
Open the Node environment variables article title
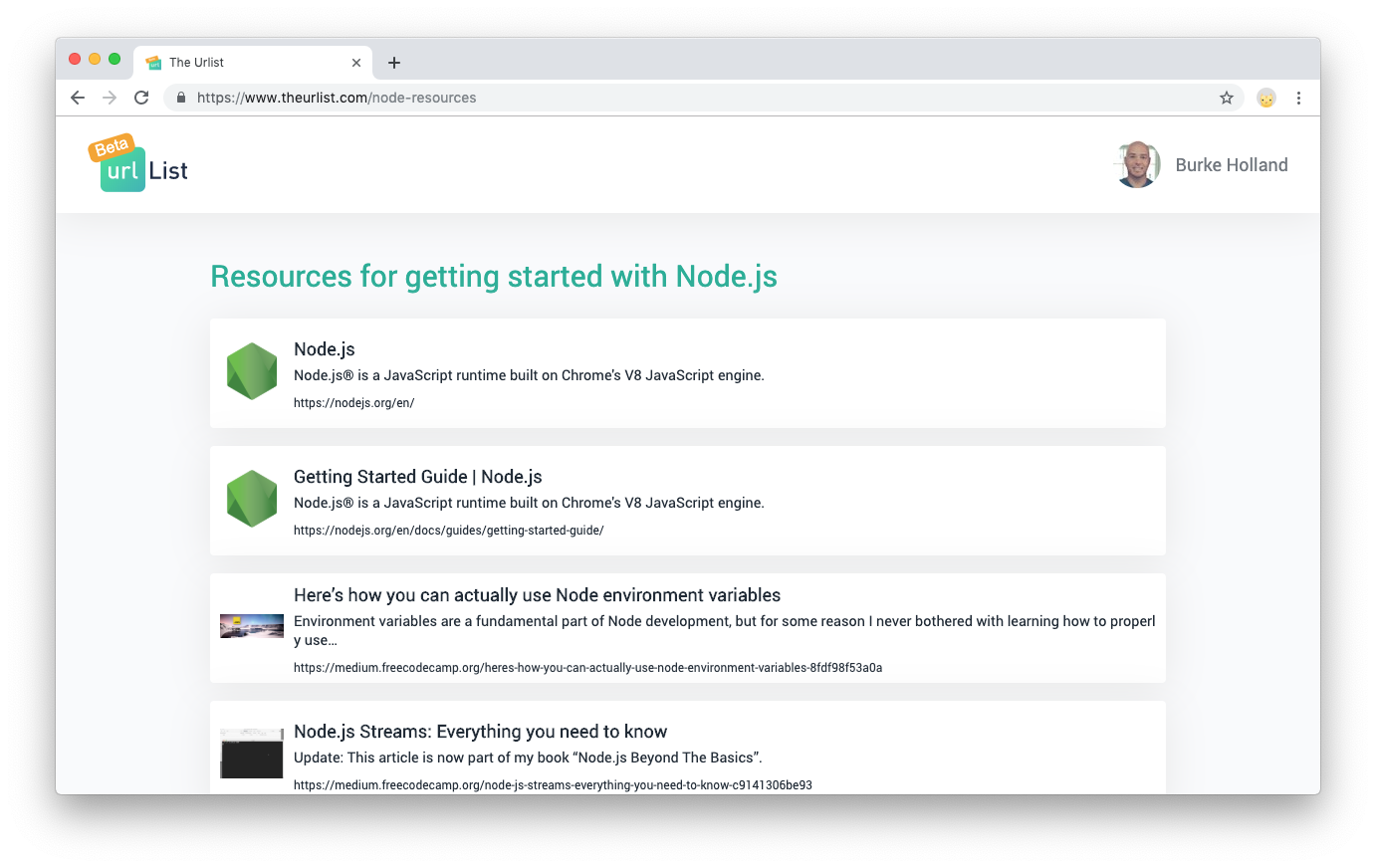tap(537, 595)
